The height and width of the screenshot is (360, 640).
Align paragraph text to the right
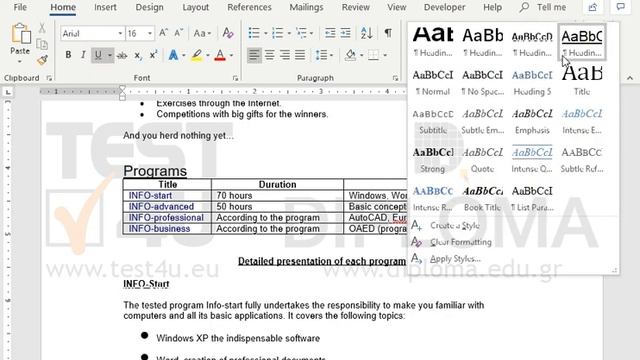tap(285, 55)
